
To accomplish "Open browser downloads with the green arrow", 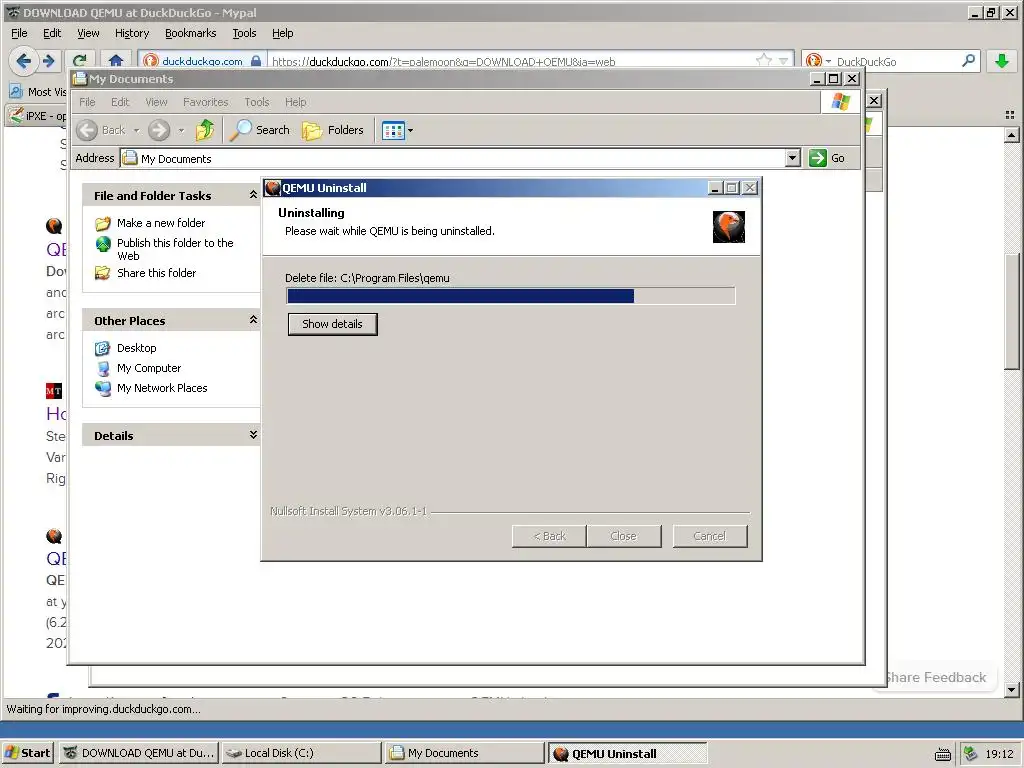I will tap(1001, 61).
